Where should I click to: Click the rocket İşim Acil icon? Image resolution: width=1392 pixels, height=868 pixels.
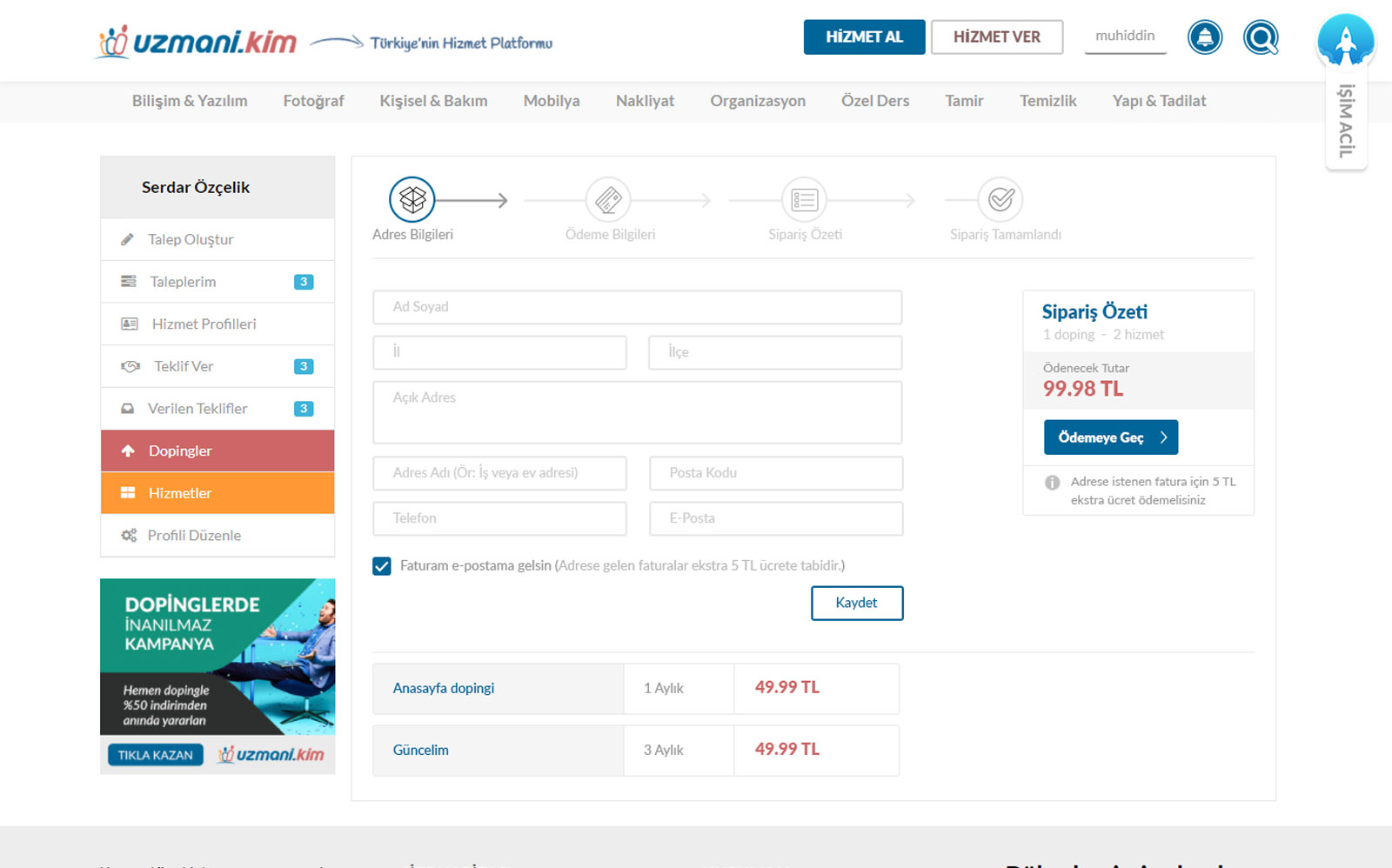(1345, 41)
